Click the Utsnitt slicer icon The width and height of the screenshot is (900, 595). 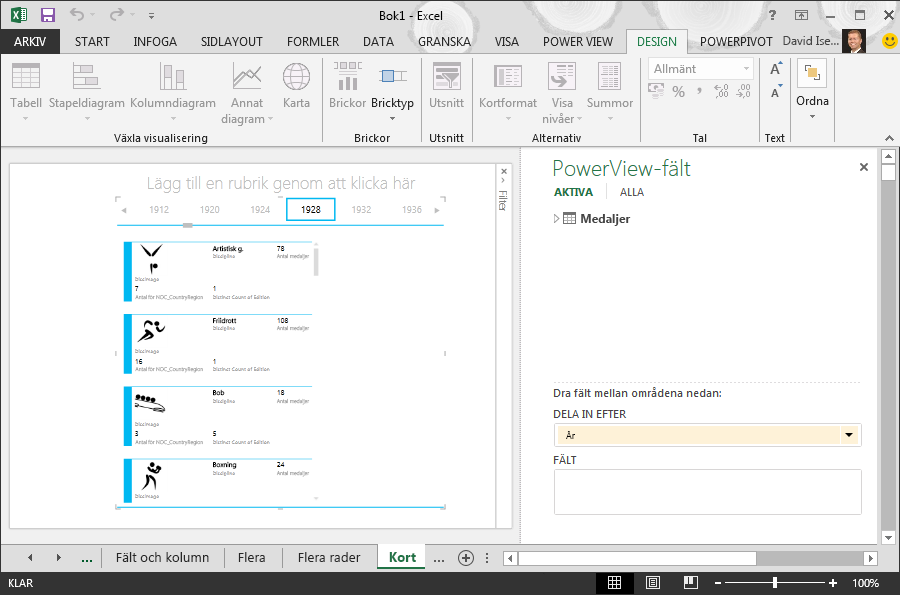pos(447,85)
